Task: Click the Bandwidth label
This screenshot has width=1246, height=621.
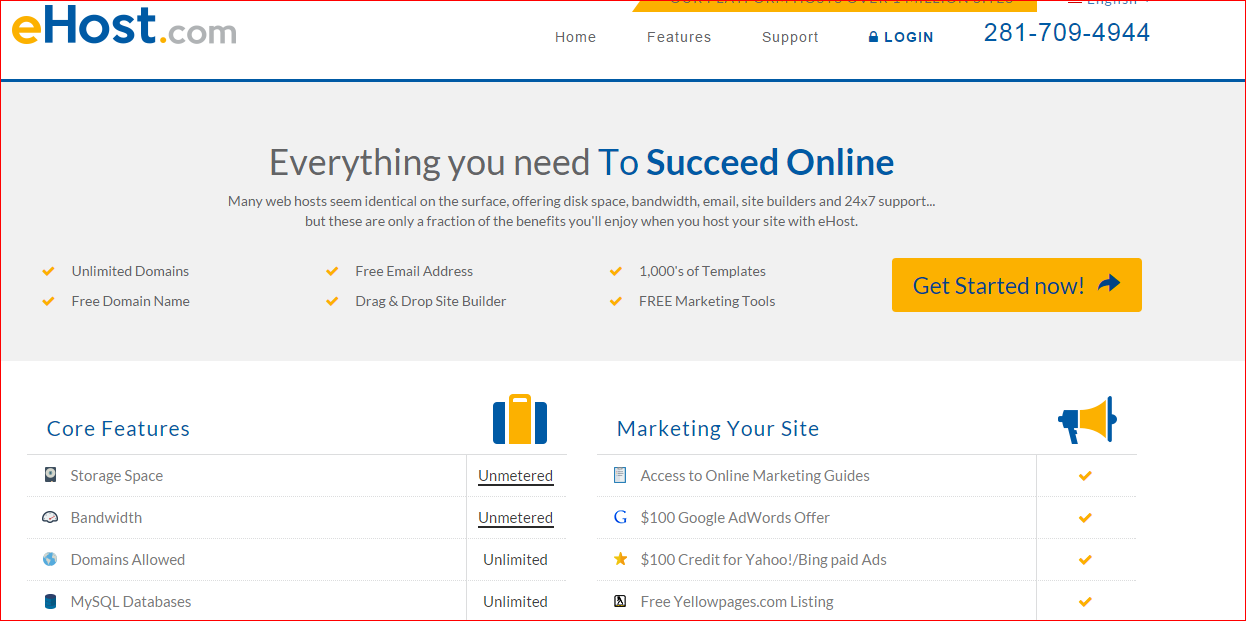Action: click(106, 518)
